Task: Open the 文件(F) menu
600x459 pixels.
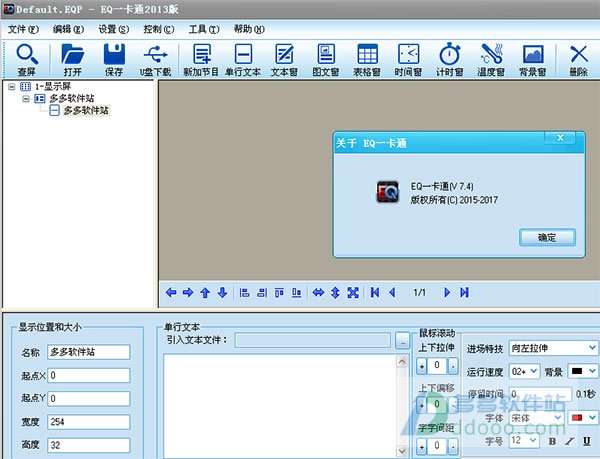Action: click(x=23, y=29)
